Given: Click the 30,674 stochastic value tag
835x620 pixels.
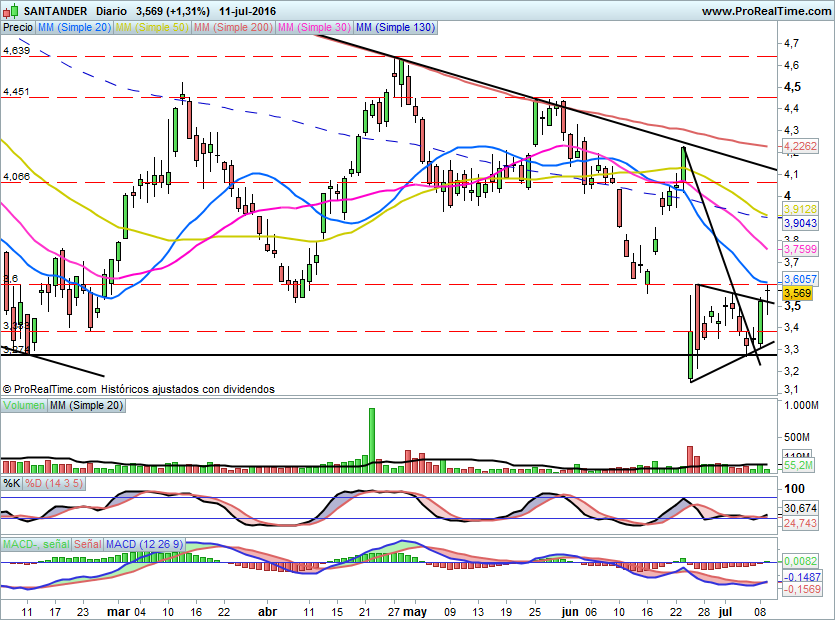Looking at the screenshot, I should pyautogui.click(x=800, y=508).
